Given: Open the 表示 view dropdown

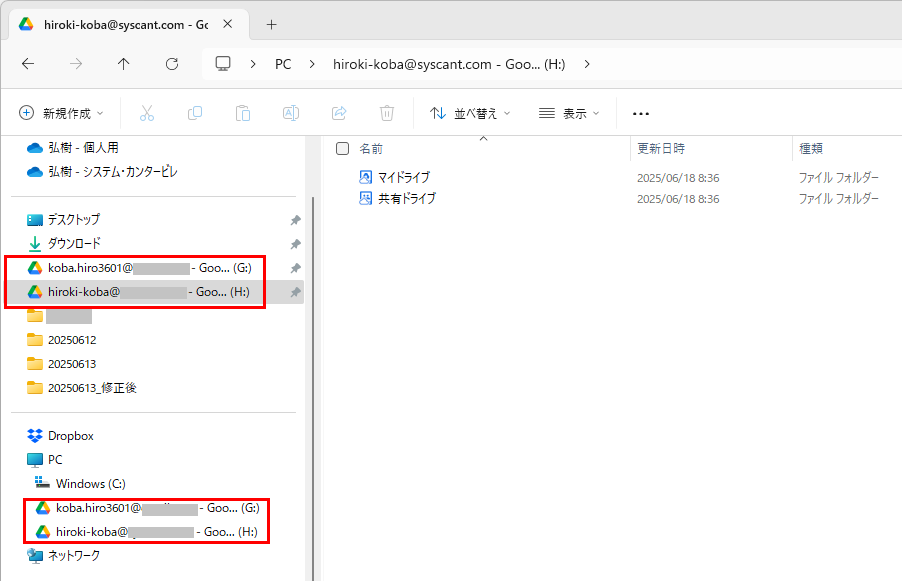Looking at the screenshot, I should tap(569, 113).
